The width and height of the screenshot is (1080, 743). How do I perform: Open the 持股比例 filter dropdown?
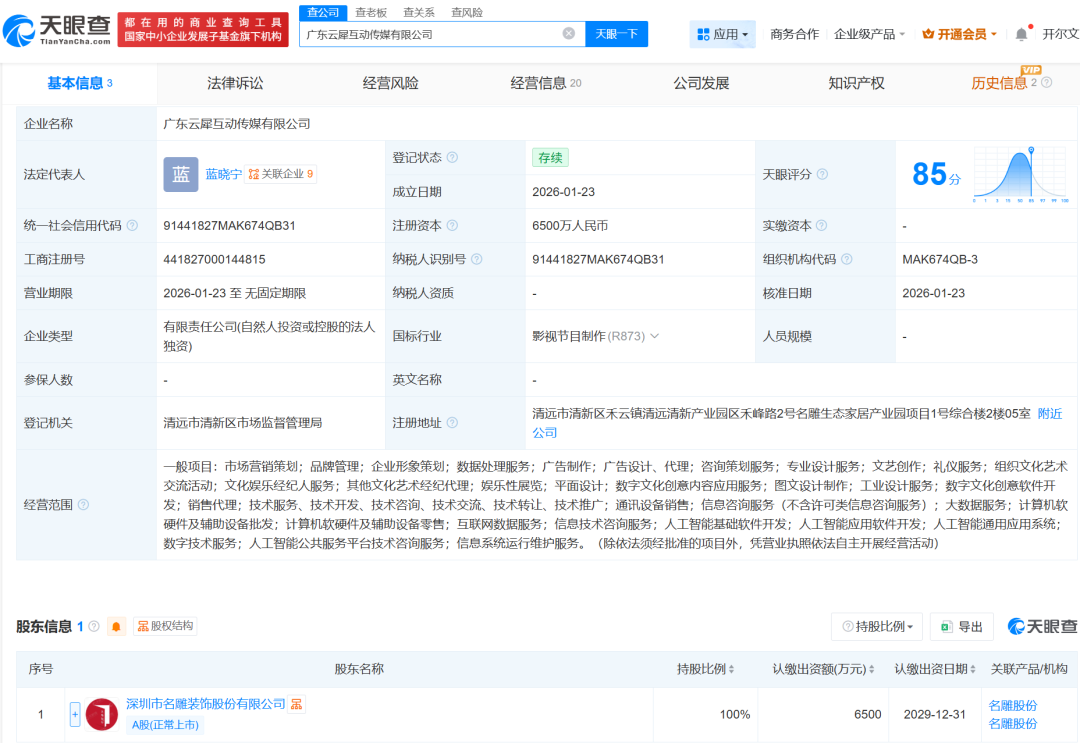click(880, 627)
